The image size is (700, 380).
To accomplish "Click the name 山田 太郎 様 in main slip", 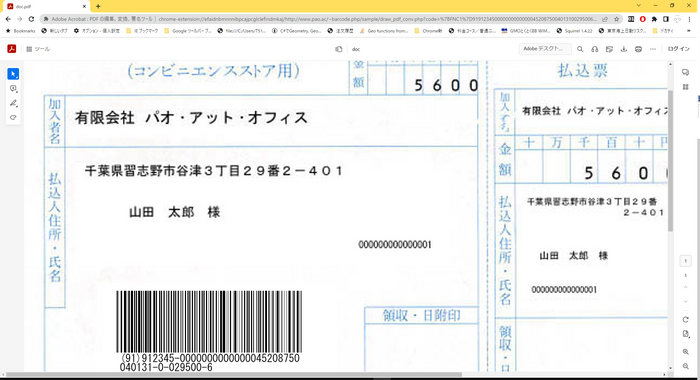I will 175,212.
